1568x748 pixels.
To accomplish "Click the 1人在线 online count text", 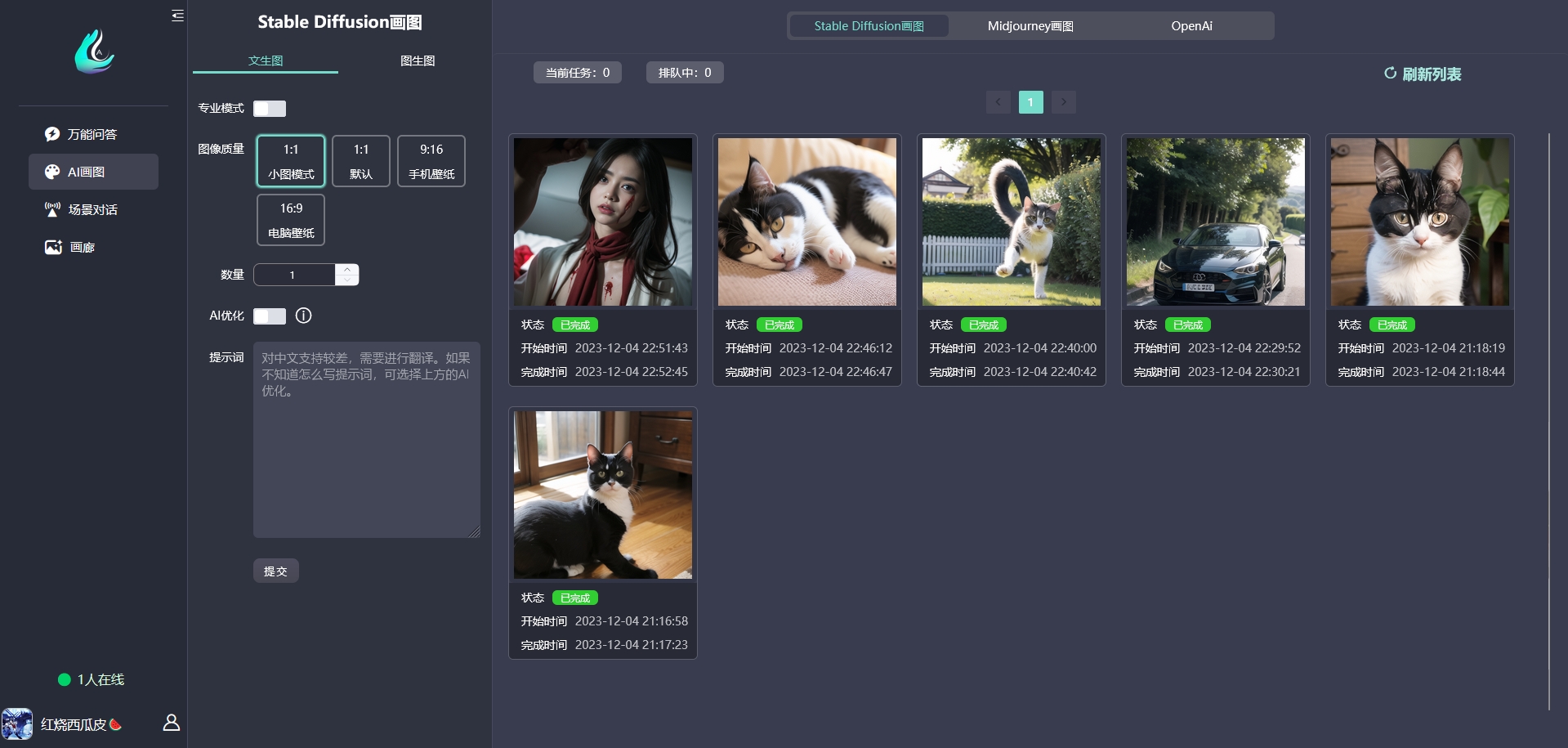I will [101, 679].
